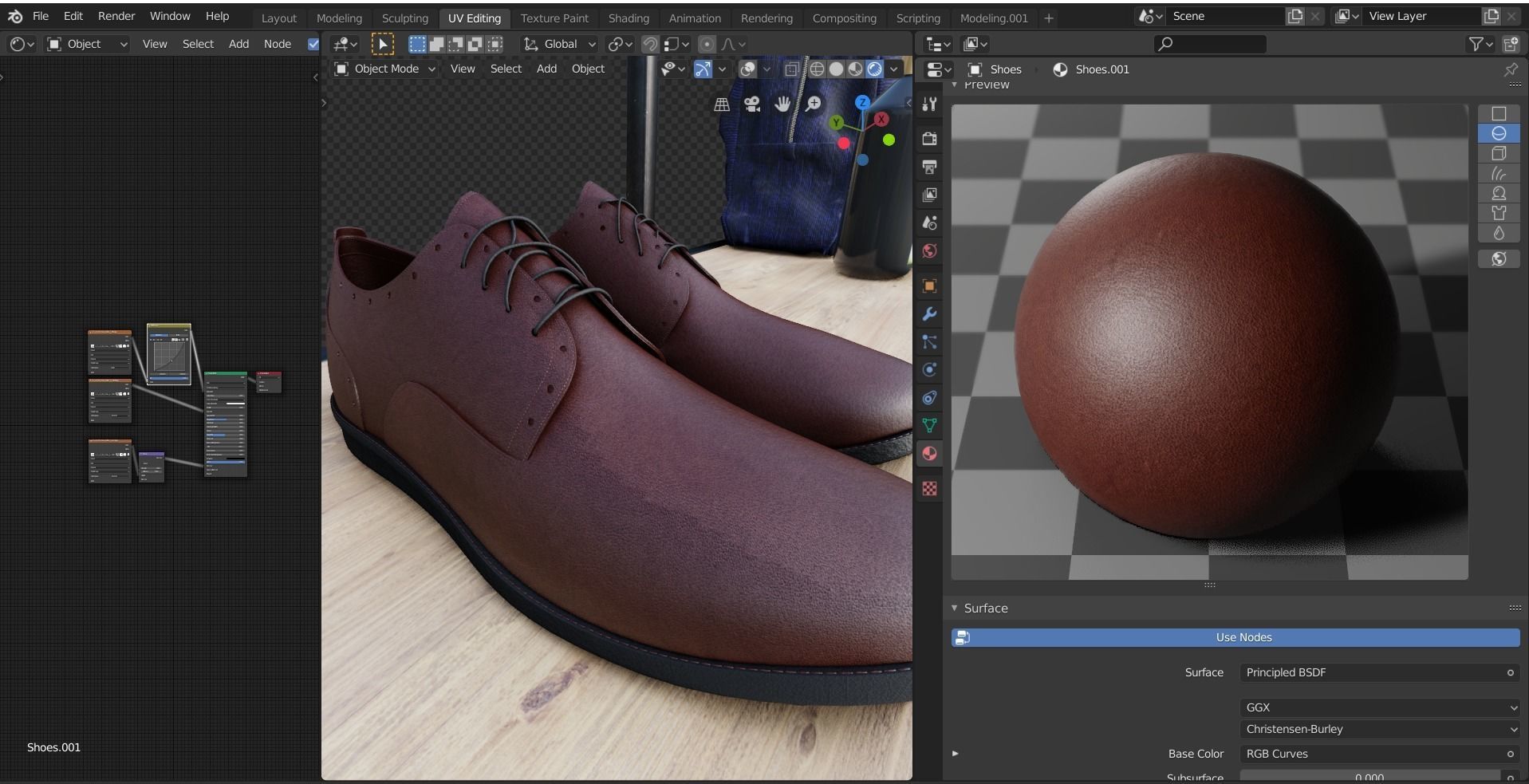Click the properties search field
This screenshot has width=1529, height=784.
point(1209,44)
